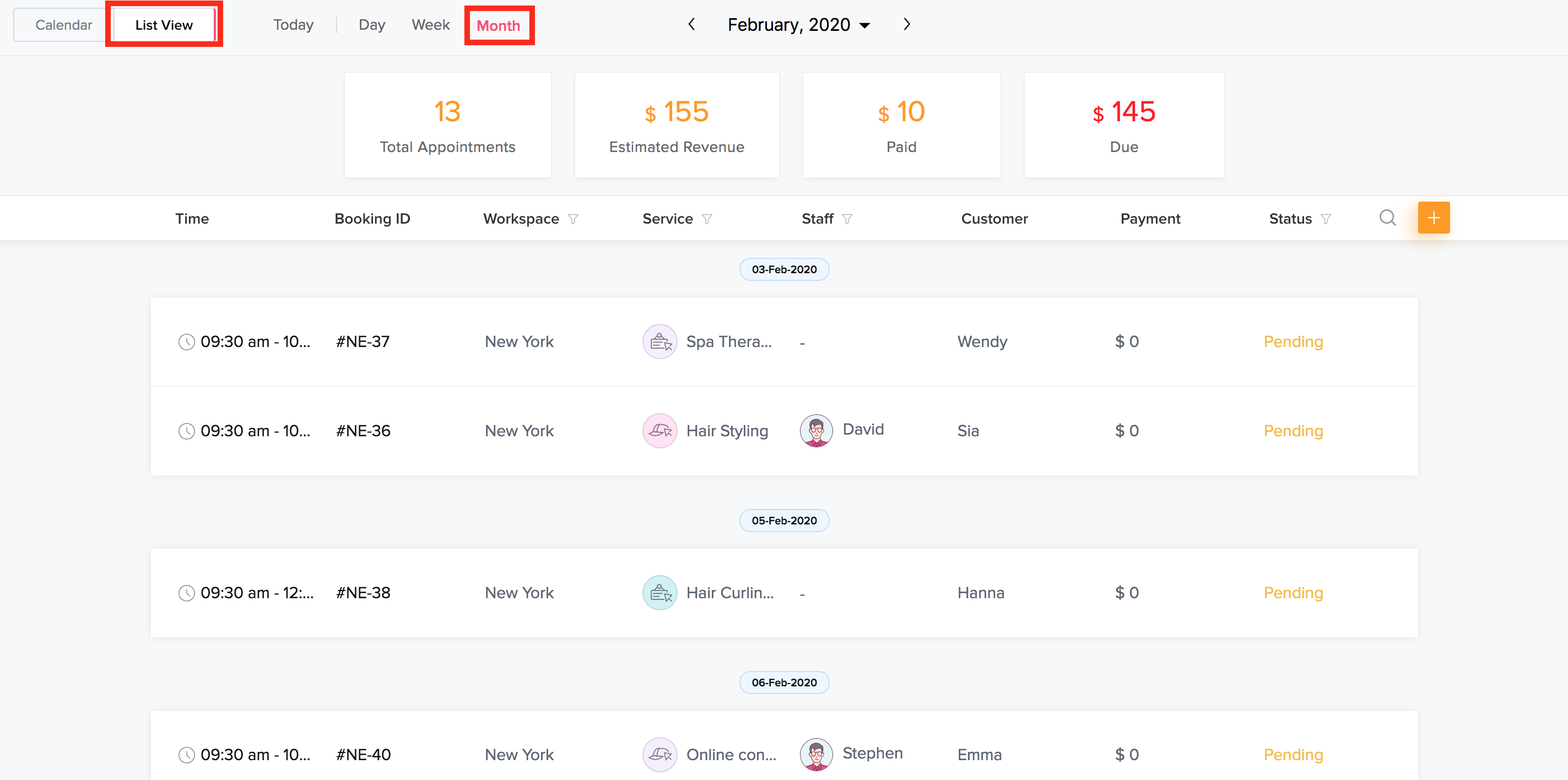Switch to the Week tab
Viewport: 1568px width, 780px height.
(x=430, y=25)
